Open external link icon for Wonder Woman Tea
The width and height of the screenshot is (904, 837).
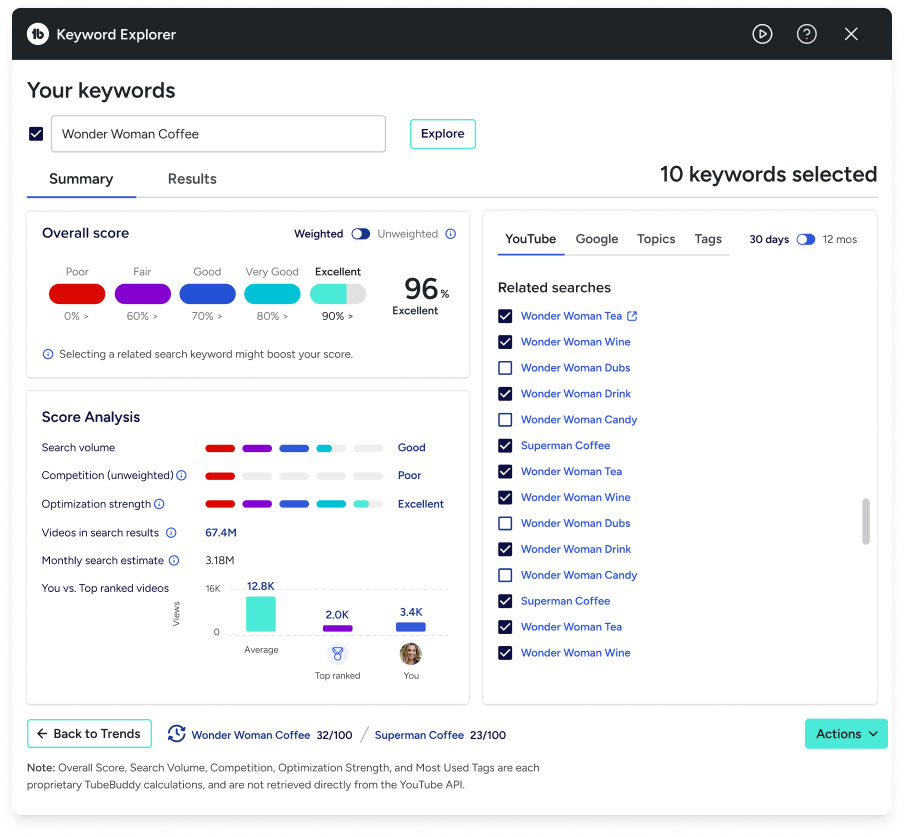(x=632, y=316)
